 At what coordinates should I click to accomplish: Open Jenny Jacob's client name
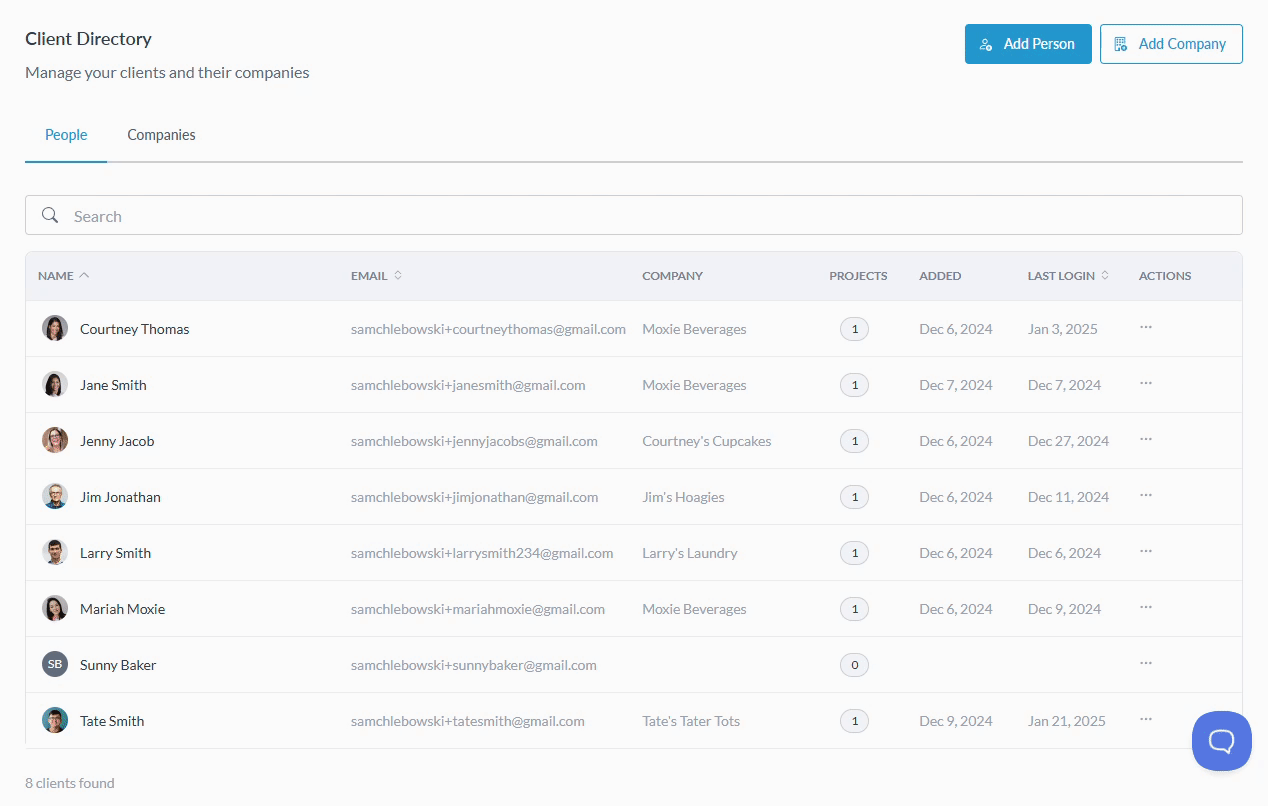click(x=117, y=441)
